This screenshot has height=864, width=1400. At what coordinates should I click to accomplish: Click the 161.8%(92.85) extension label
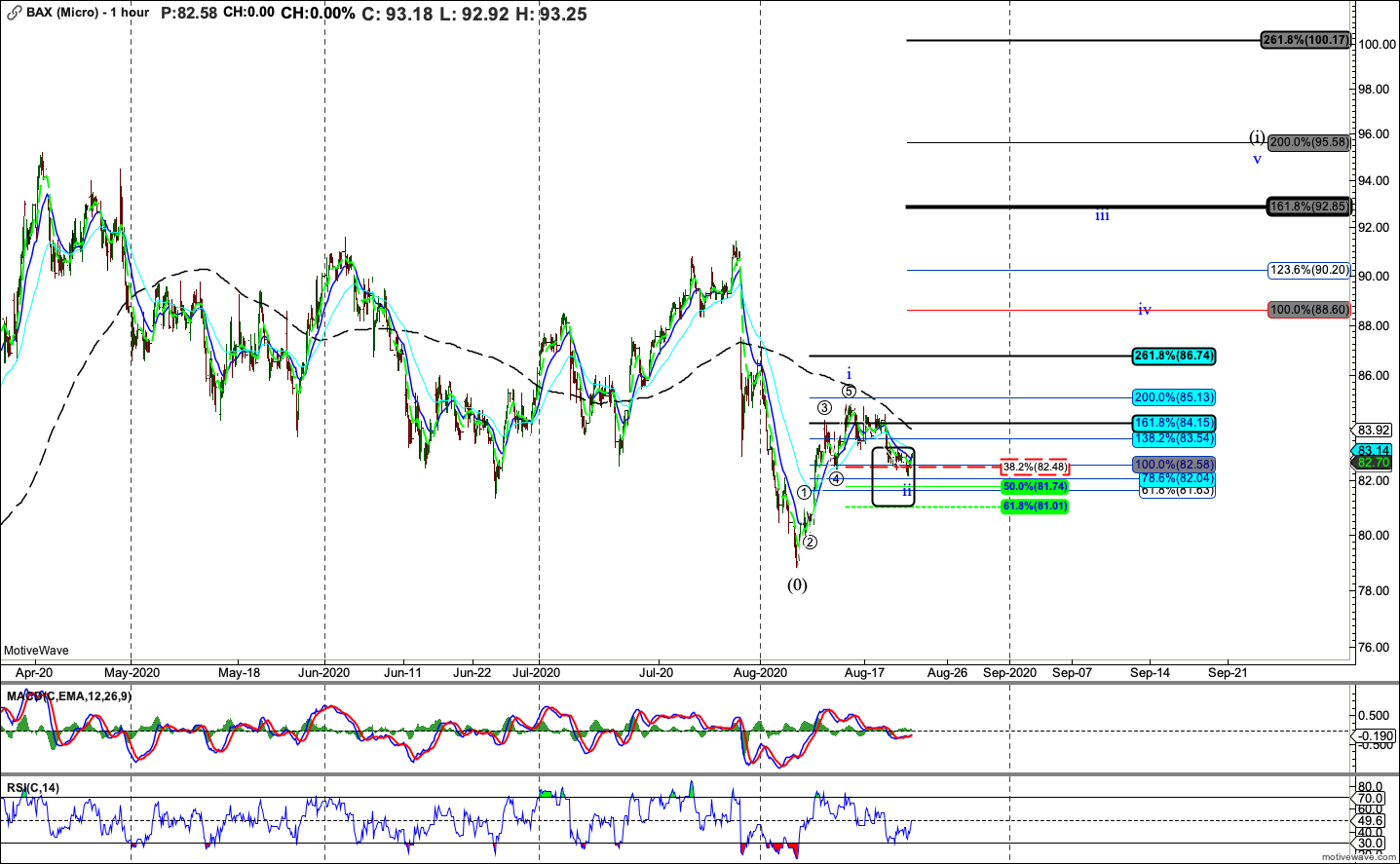pos(1309,207)
